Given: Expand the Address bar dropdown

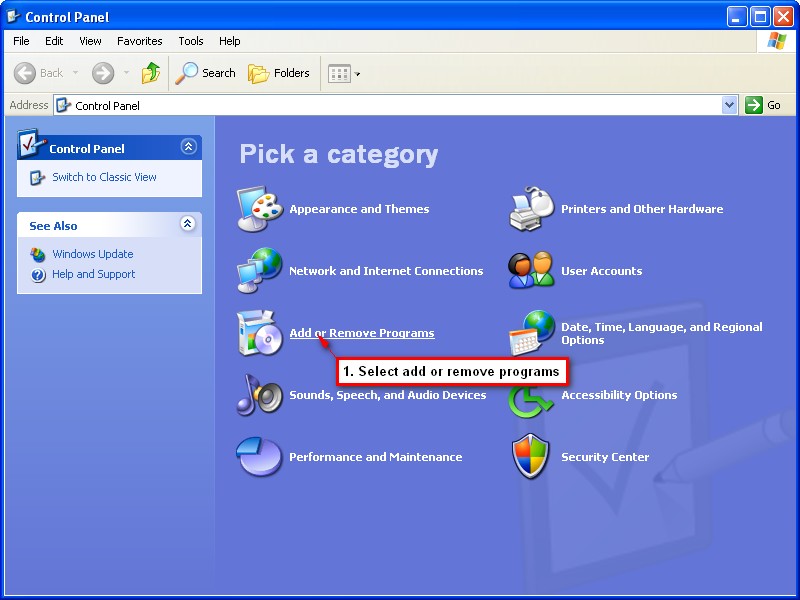Looking at the screenshot, I should [730, 105].
